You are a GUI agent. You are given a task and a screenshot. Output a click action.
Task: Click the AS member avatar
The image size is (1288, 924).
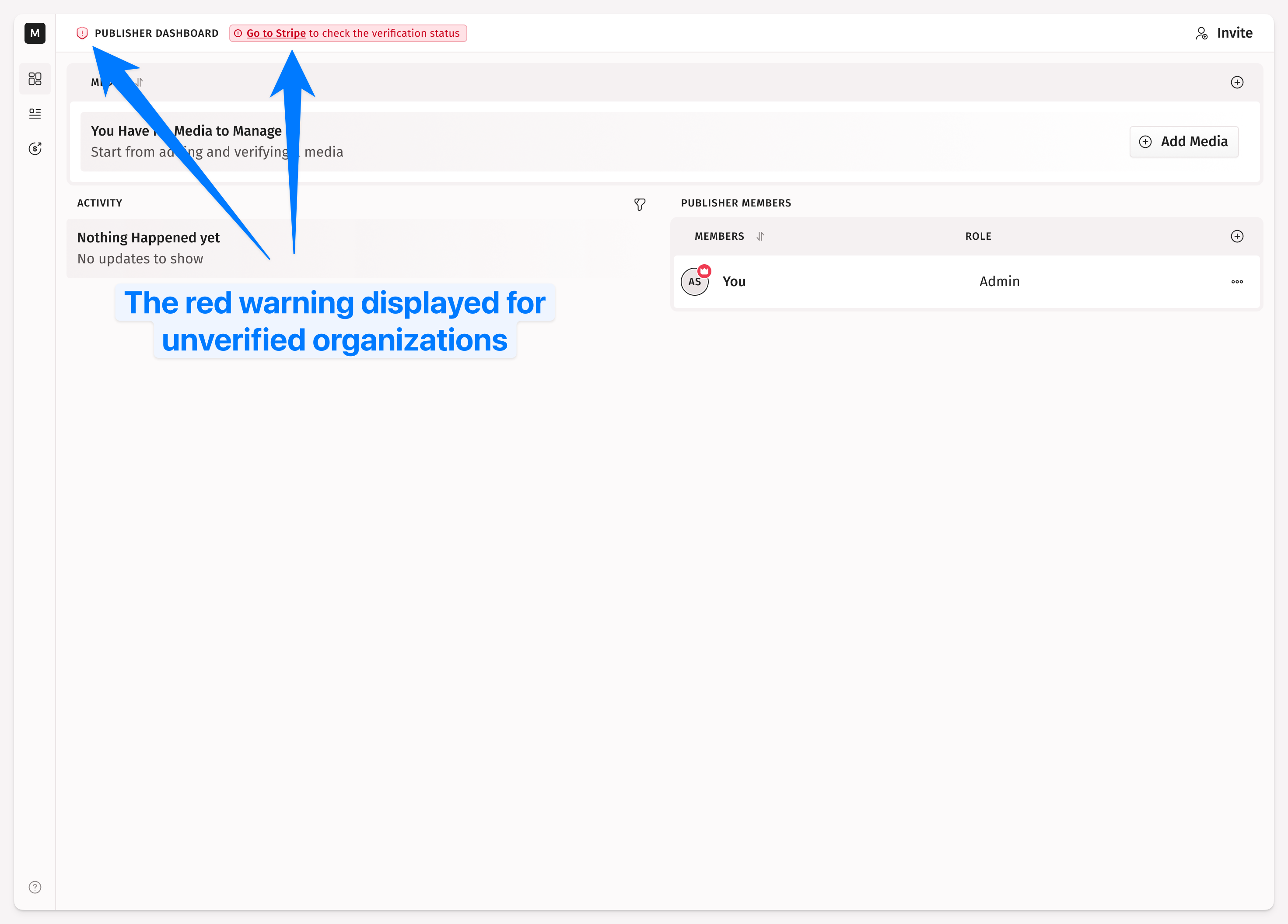pos(694,282)
